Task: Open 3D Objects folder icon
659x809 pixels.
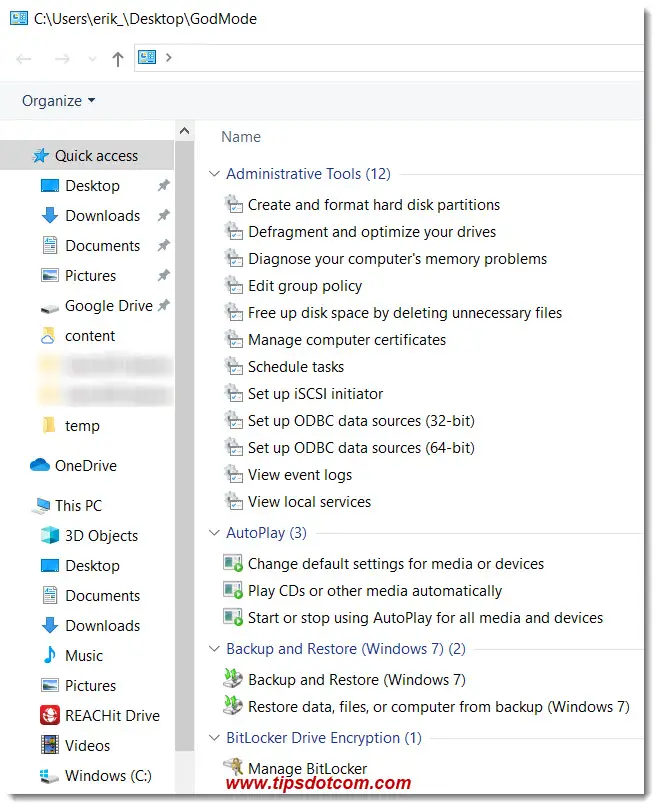Action: pos(49,535)
